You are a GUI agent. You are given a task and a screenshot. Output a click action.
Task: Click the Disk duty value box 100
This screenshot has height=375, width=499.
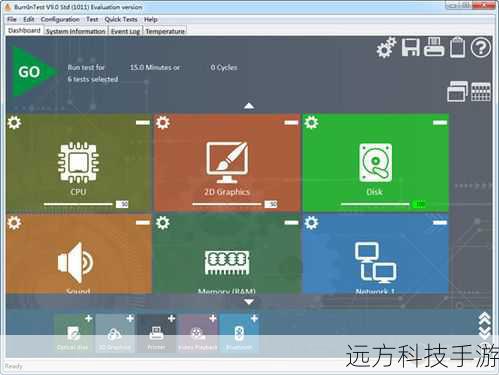(x=419, y=204)
